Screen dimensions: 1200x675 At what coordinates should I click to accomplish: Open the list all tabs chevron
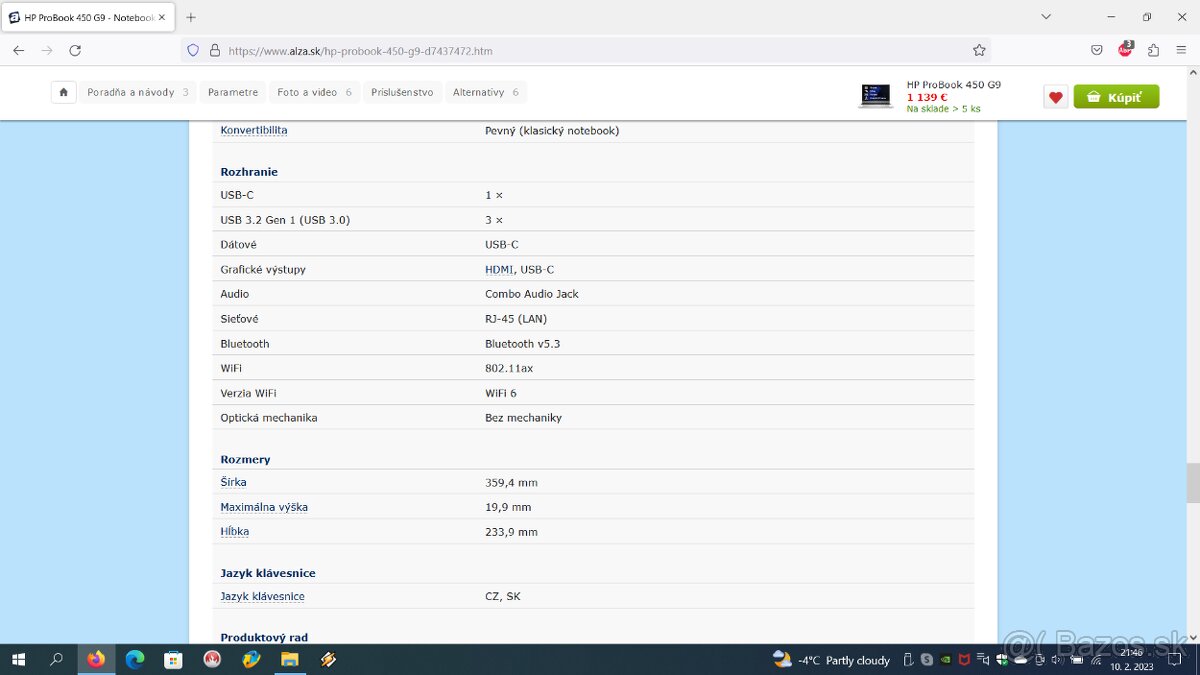click(1046, 16)
